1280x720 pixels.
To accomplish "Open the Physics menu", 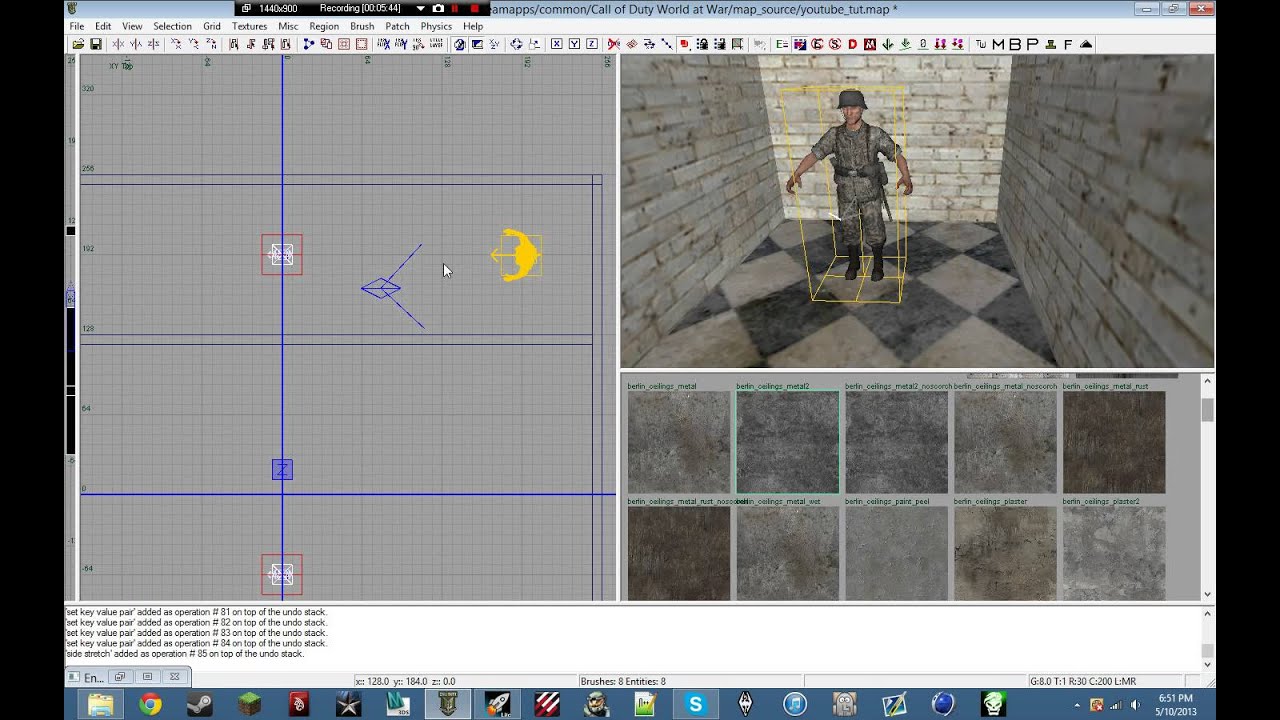I will (436, 26).
